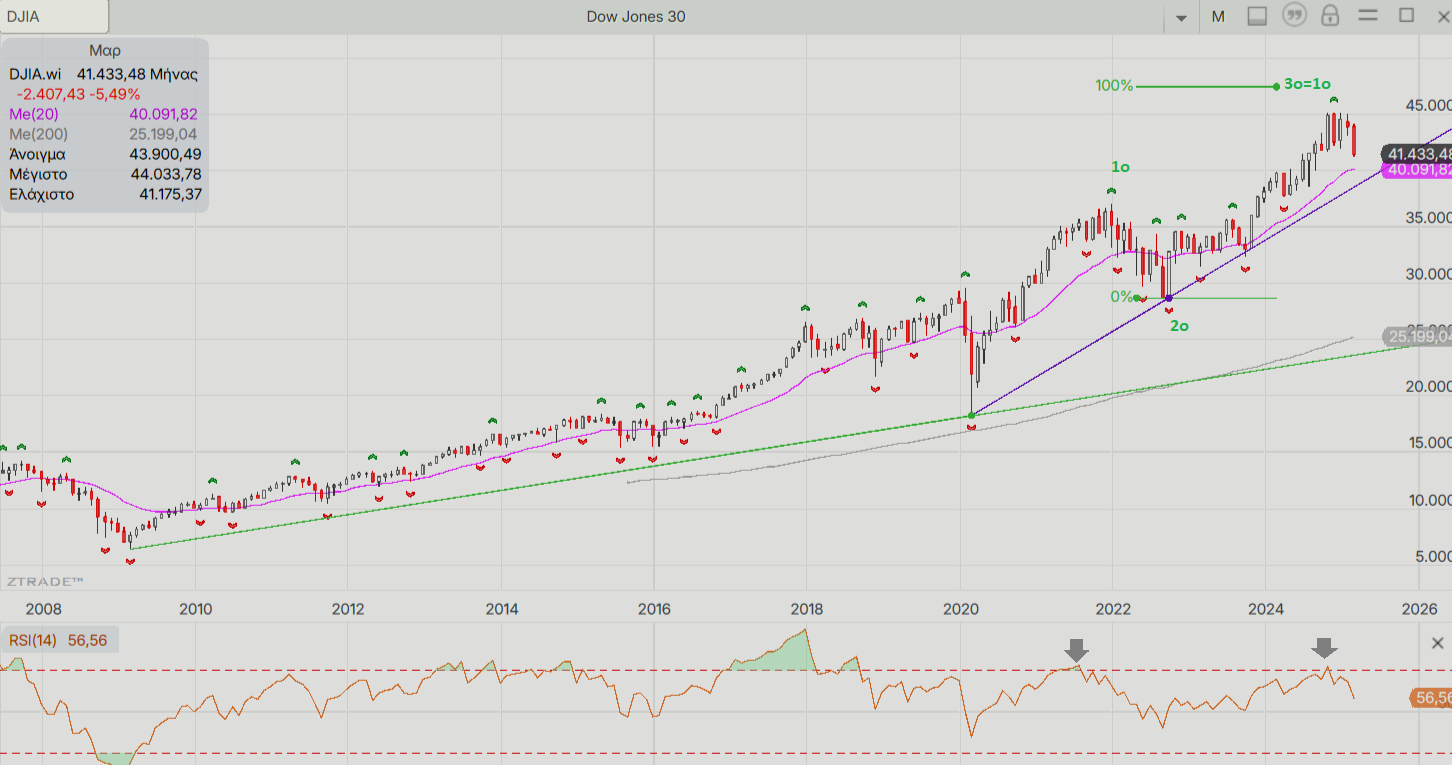
Task: Click the DJIA symbol input field
Action: coord(55,17)
